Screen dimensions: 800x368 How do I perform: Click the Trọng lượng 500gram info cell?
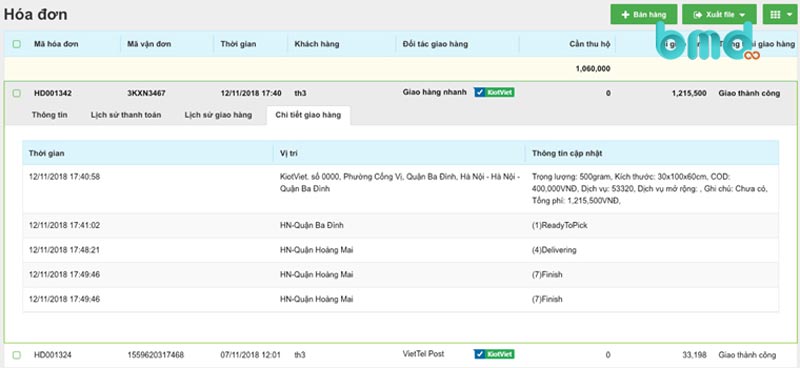pyautogui.click(x=650, y=189)
